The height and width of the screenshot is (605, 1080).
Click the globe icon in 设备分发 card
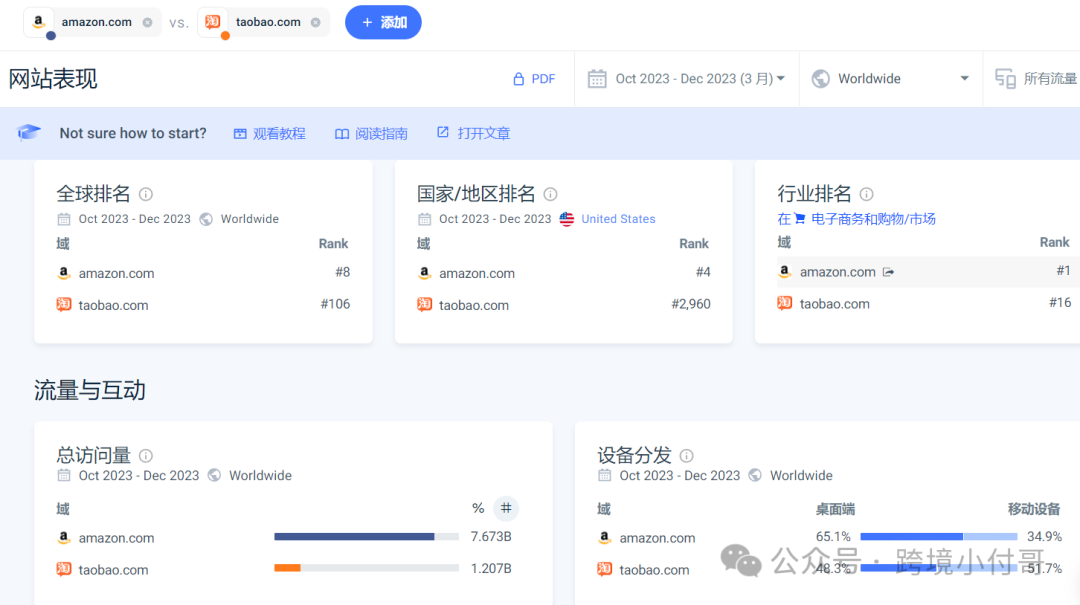point(755,475)
